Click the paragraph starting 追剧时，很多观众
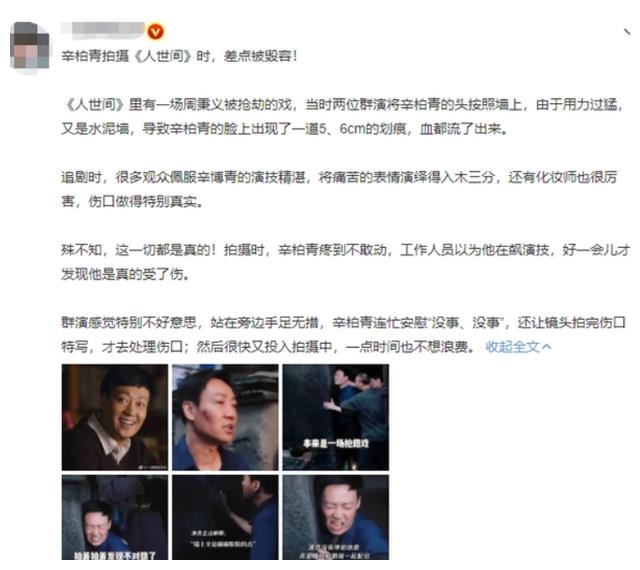Screen dimensions: 640x570 (x=340, y=189)
